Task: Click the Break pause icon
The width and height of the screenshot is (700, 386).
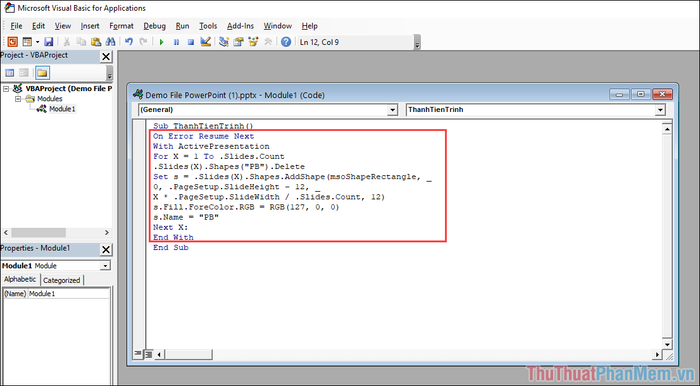Action: [x=176, y=42]
